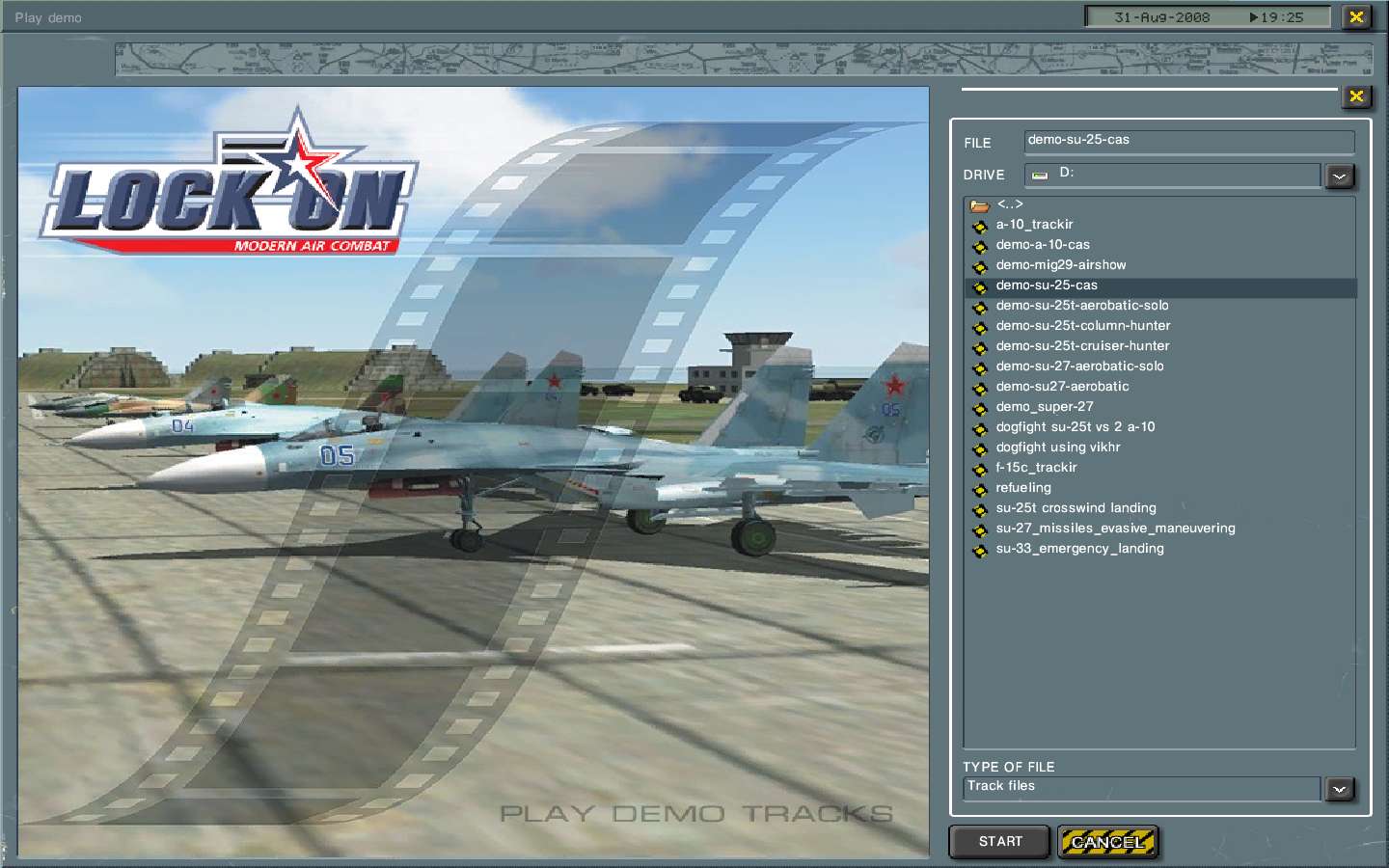The height and width of the screenshot is (868, 1389).
Task: Click the track icon beside demo-su27-aerobatic
Action: coord(980,389)
